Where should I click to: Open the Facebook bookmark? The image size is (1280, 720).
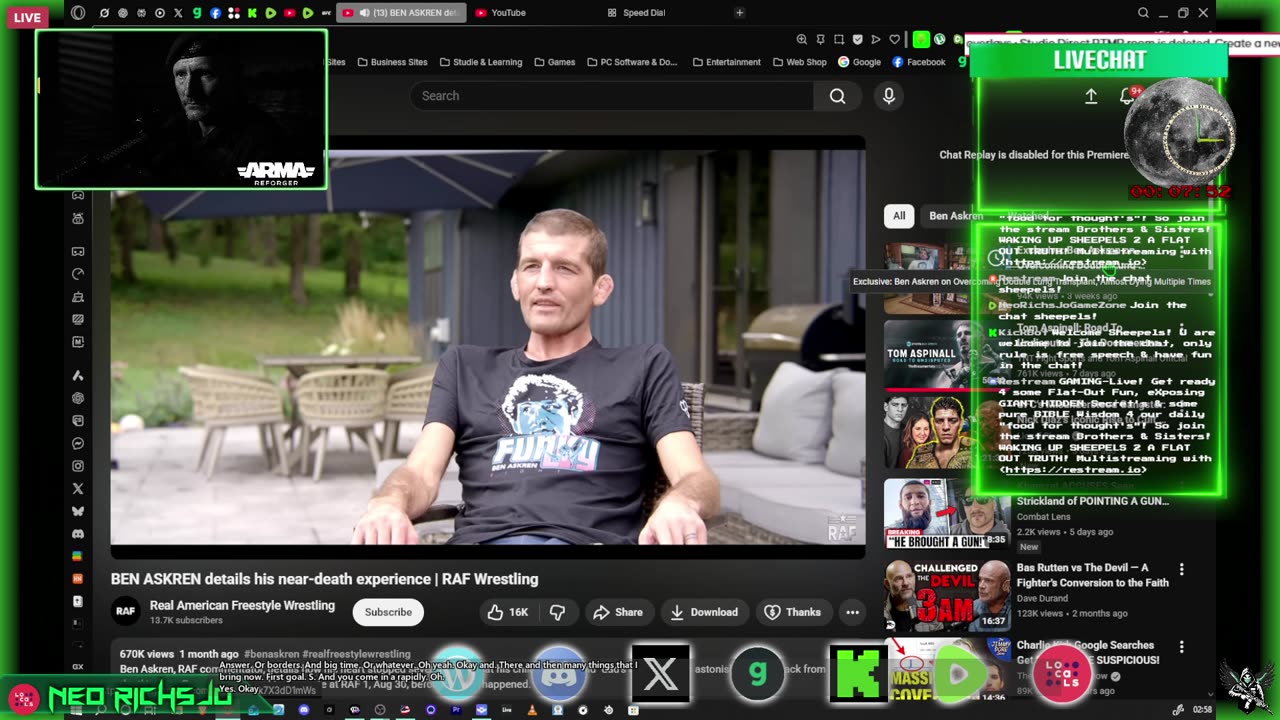click(x=919, y=62)
